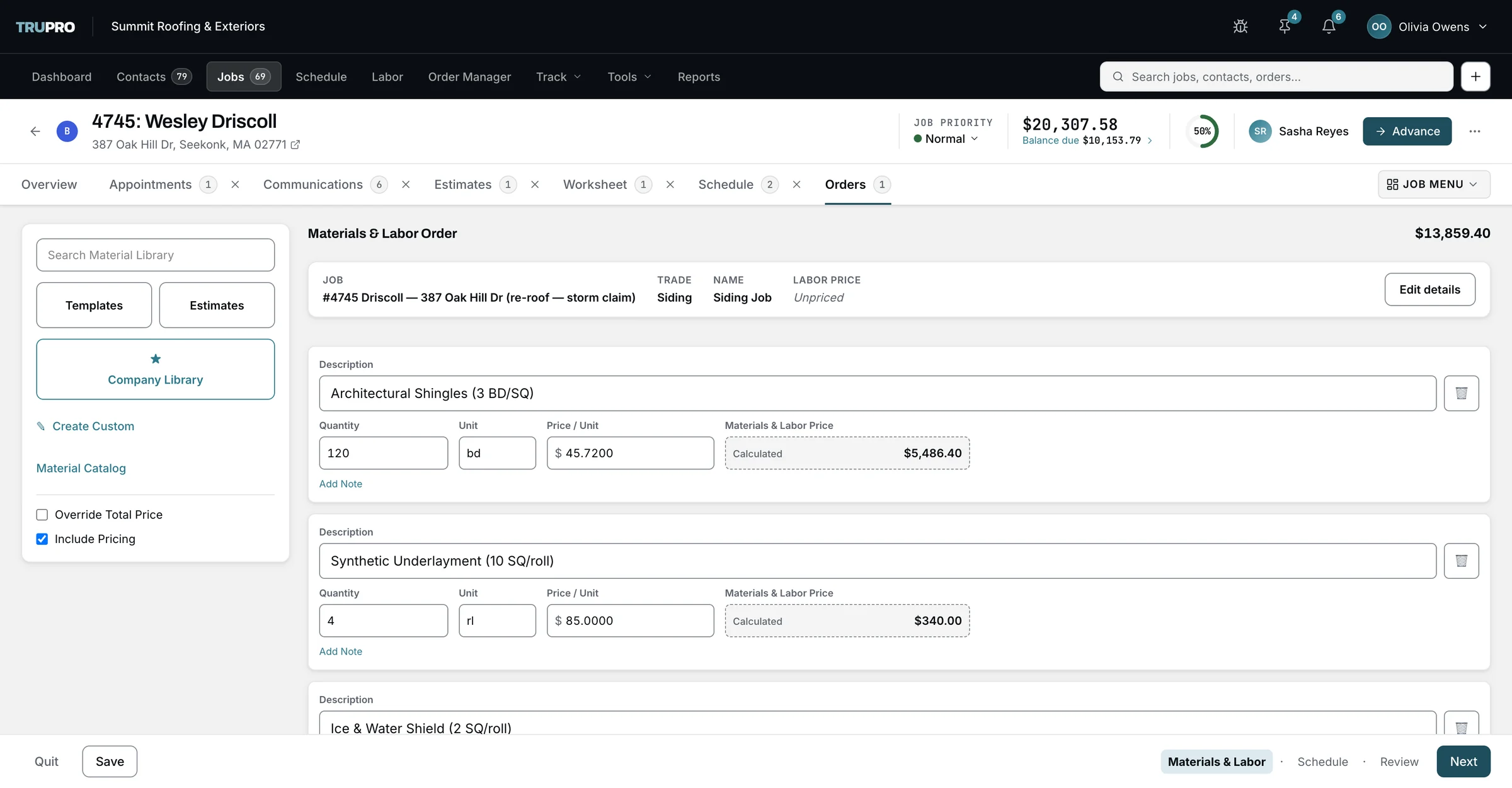The height and width of the screenshot is (788, 1512).
Task: Click Add Note under Synthetic Underlayment
Action: pyautogui.click(x=341, y=651)
